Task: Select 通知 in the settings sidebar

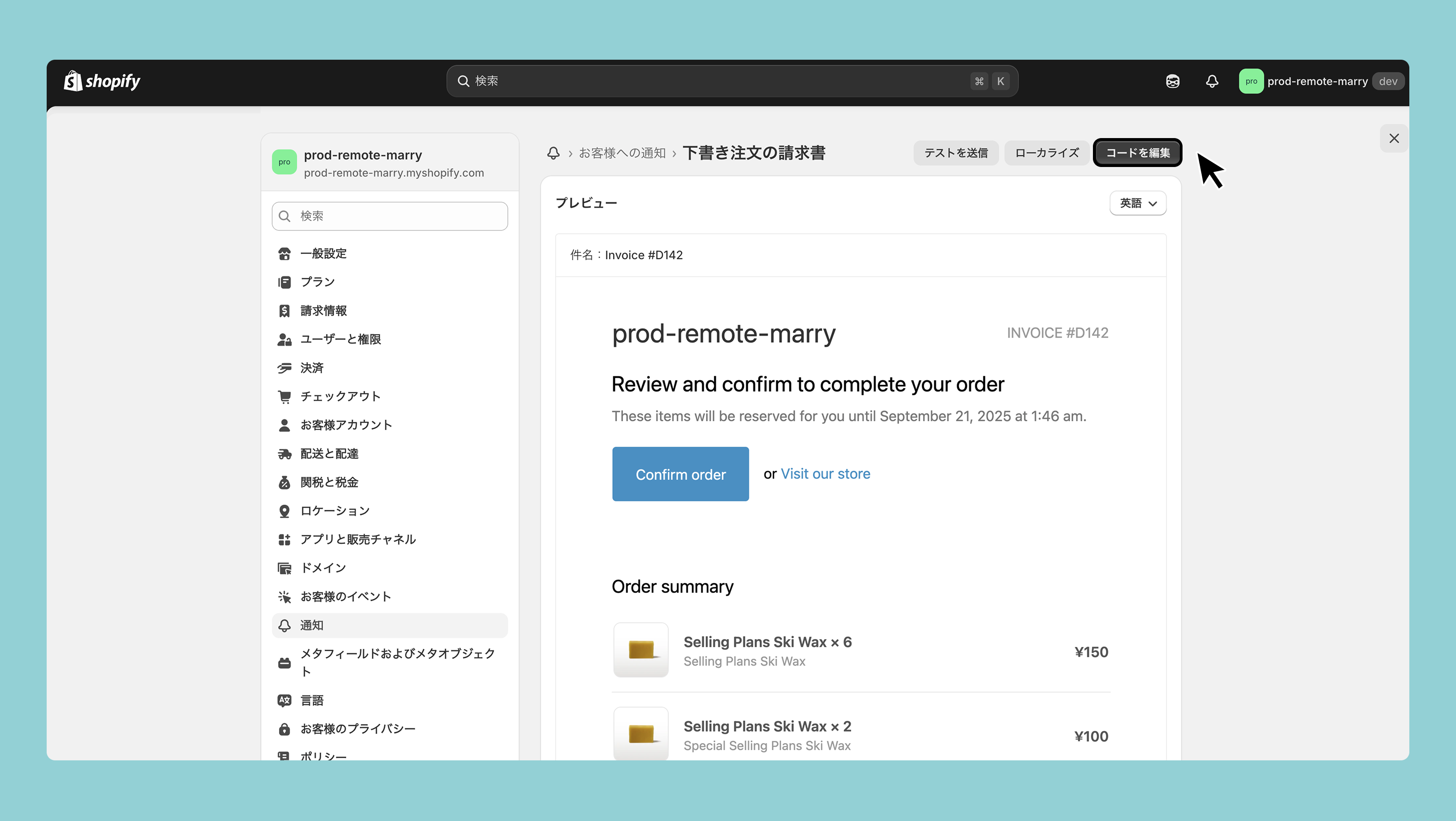Action: [312, 626]
